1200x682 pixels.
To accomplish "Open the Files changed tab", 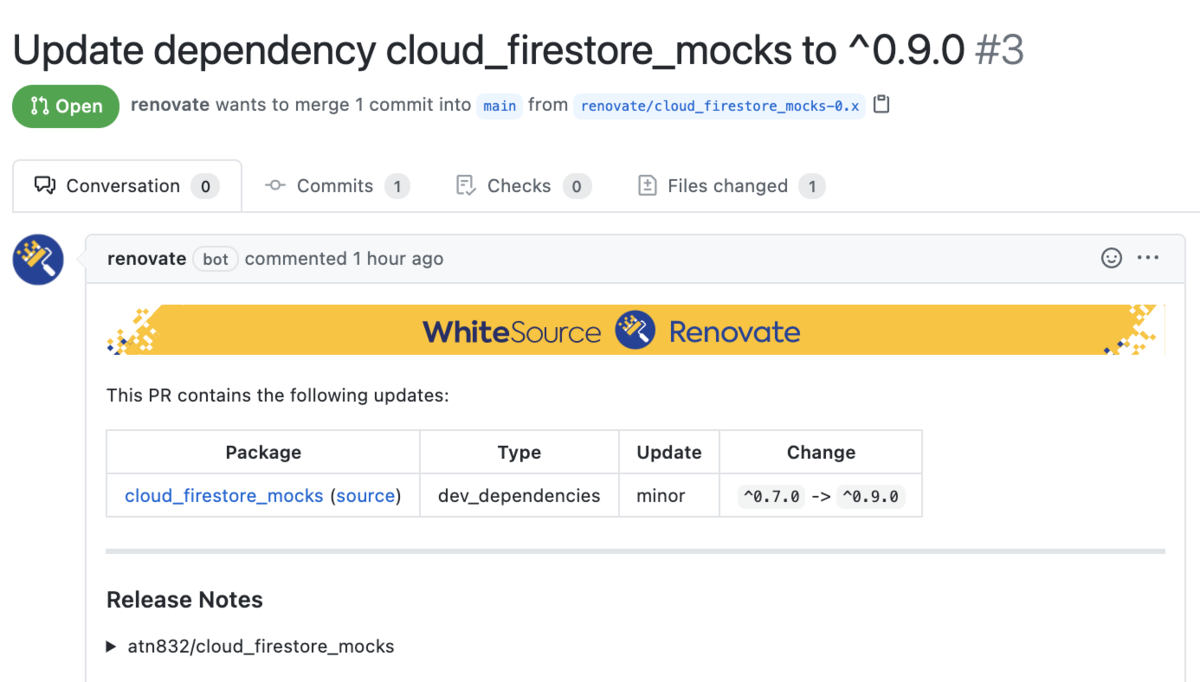I will [731, 186].
